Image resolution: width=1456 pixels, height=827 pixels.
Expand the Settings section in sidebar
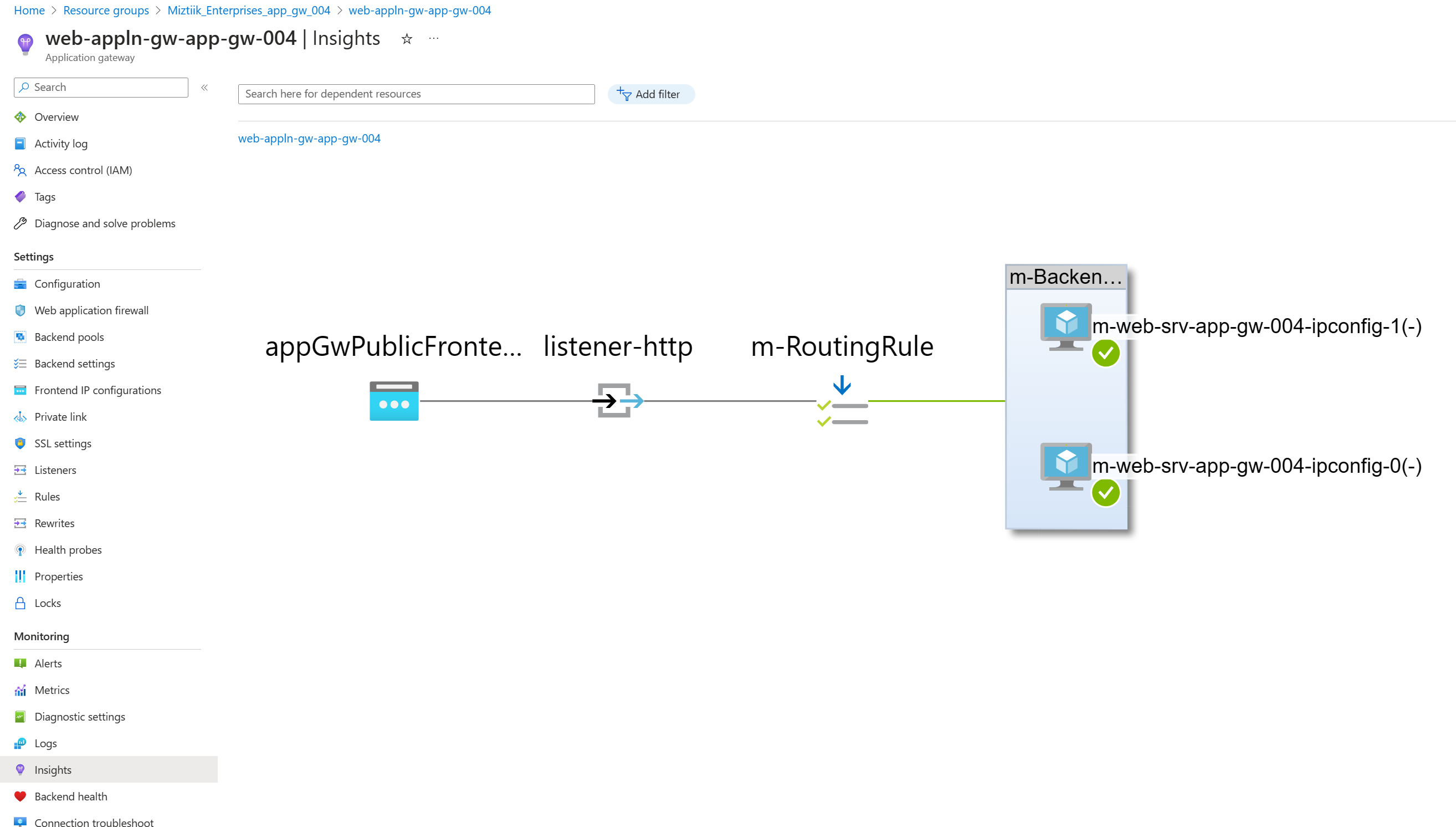(x=33, y=256)
